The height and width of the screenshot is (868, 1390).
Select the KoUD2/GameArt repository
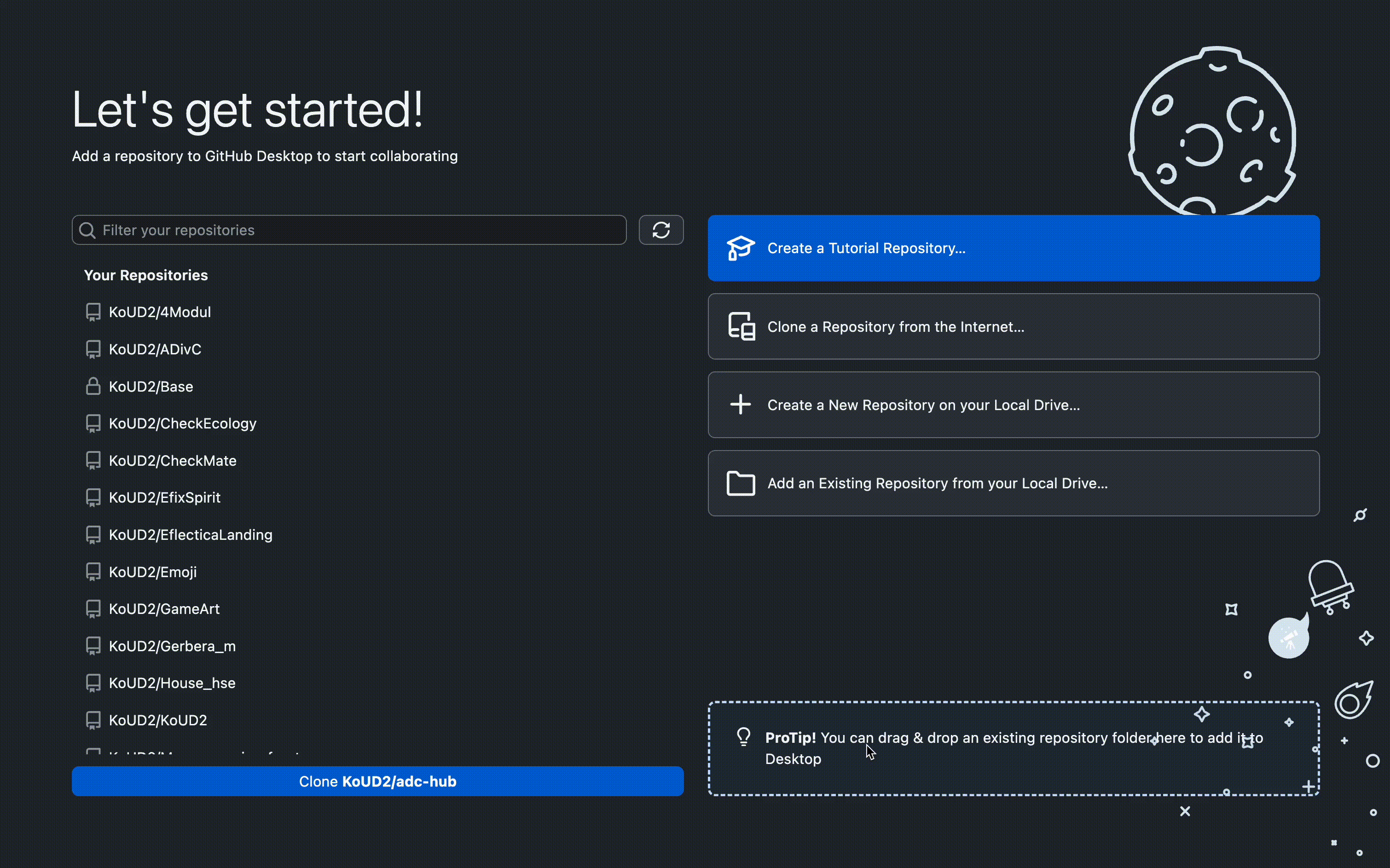pos(378,609)
